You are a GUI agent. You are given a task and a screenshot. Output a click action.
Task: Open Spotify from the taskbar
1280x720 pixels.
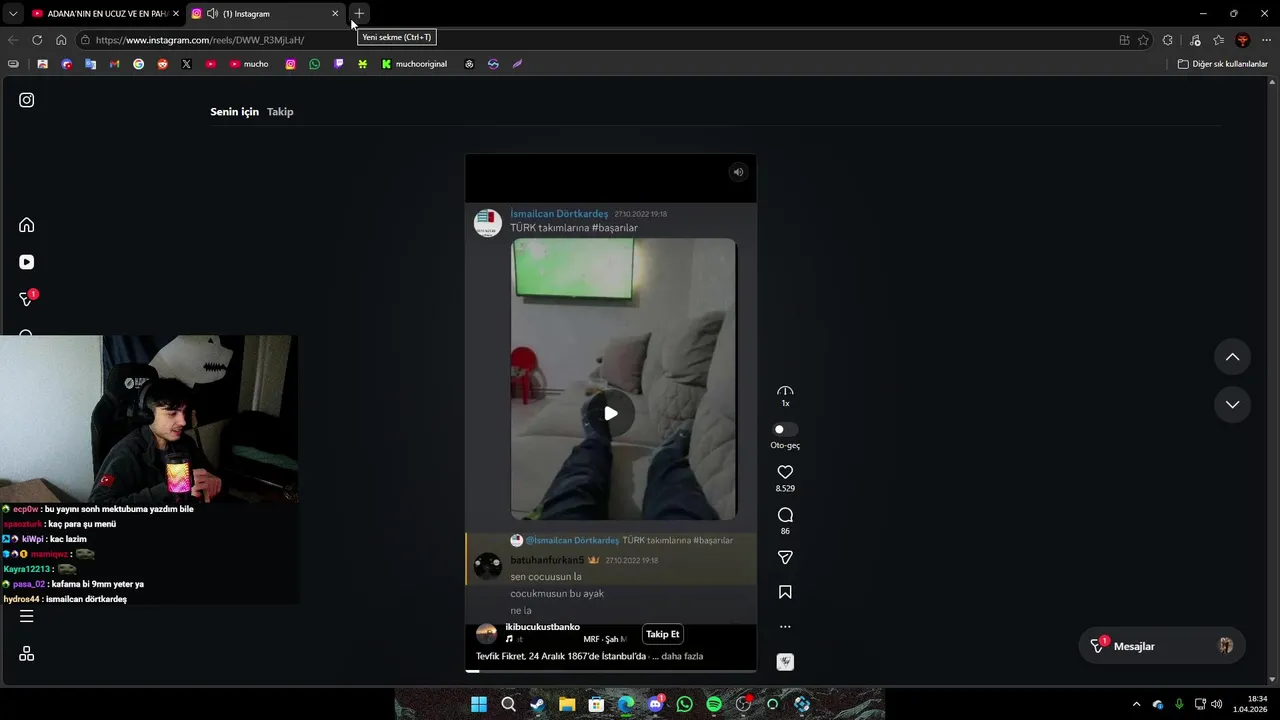click(x=714, y=704)
